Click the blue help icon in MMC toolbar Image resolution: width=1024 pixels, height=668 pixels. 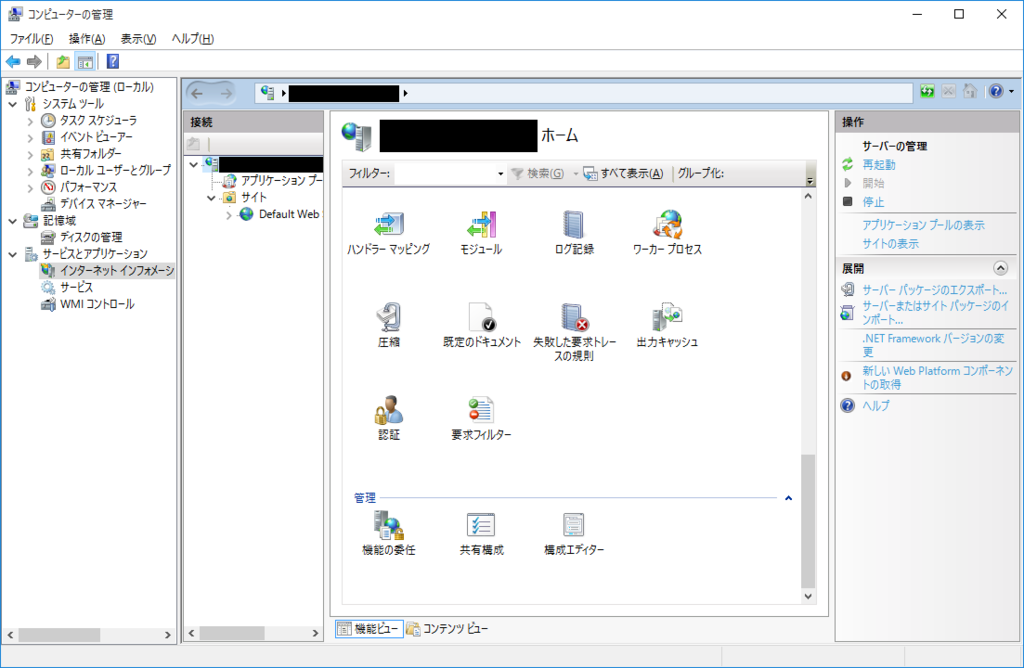coord(112,61)
